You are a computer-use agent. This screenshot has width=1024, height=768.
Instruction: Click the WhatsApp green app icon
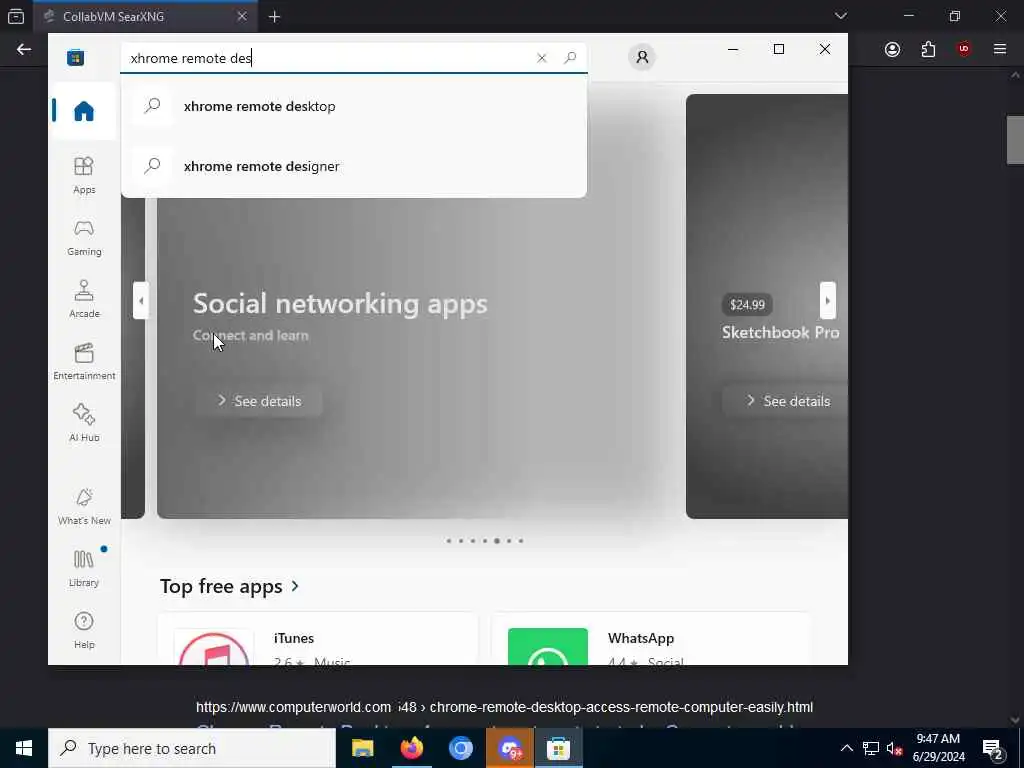(547, 647)
